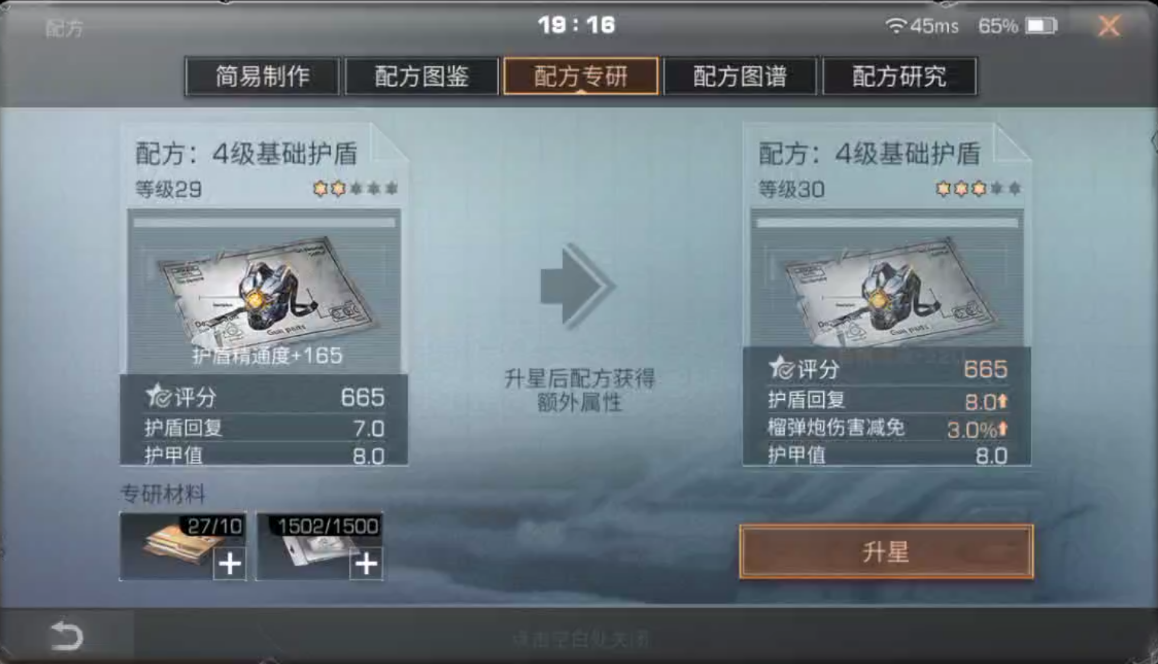Screen dimensions: 1158x664
Task: Click the 1502/1500 silver material icon
Action: click(x=319, y=547)
